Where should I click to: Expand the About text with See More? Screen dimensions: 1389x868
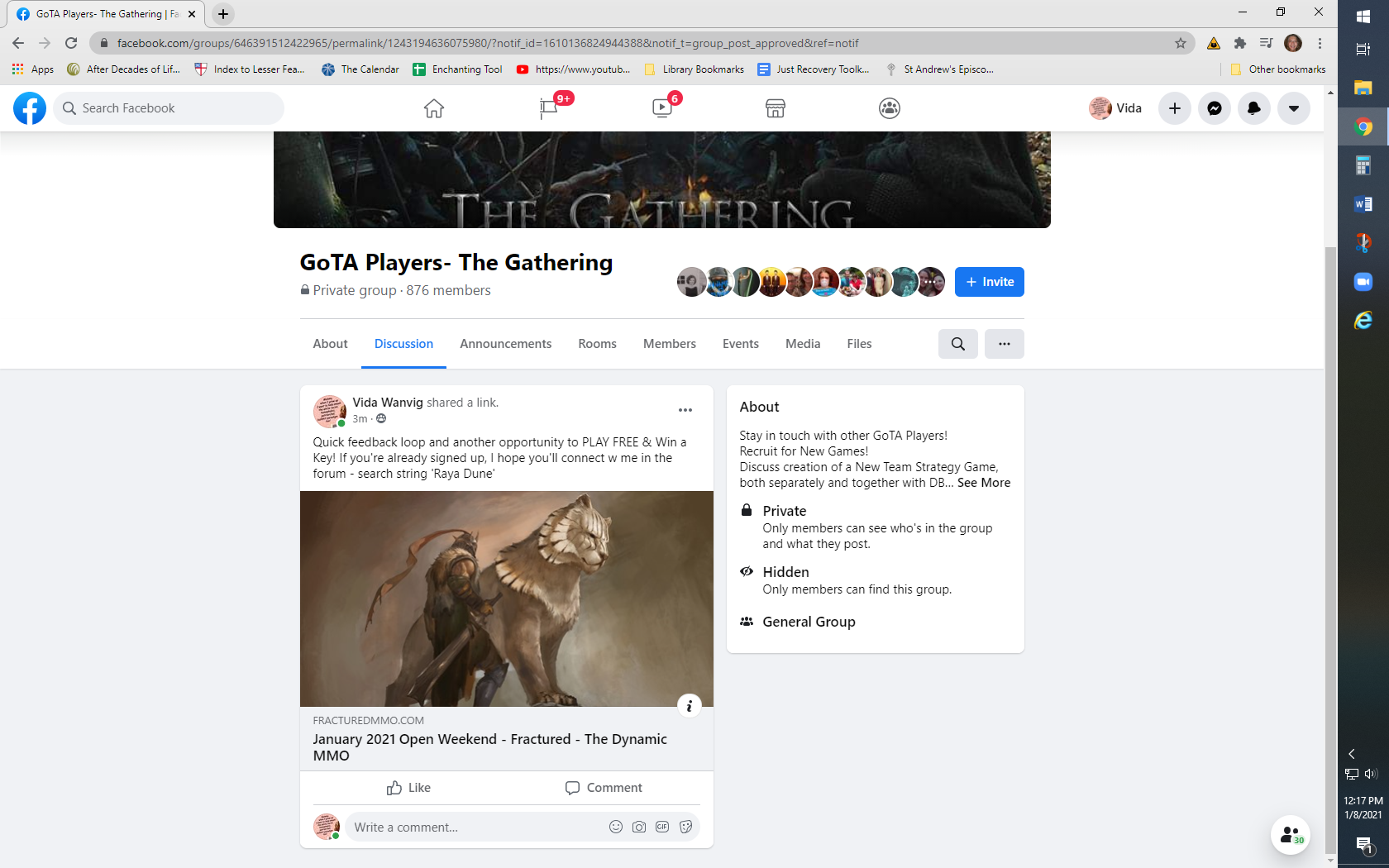click(x=984, y=483)
